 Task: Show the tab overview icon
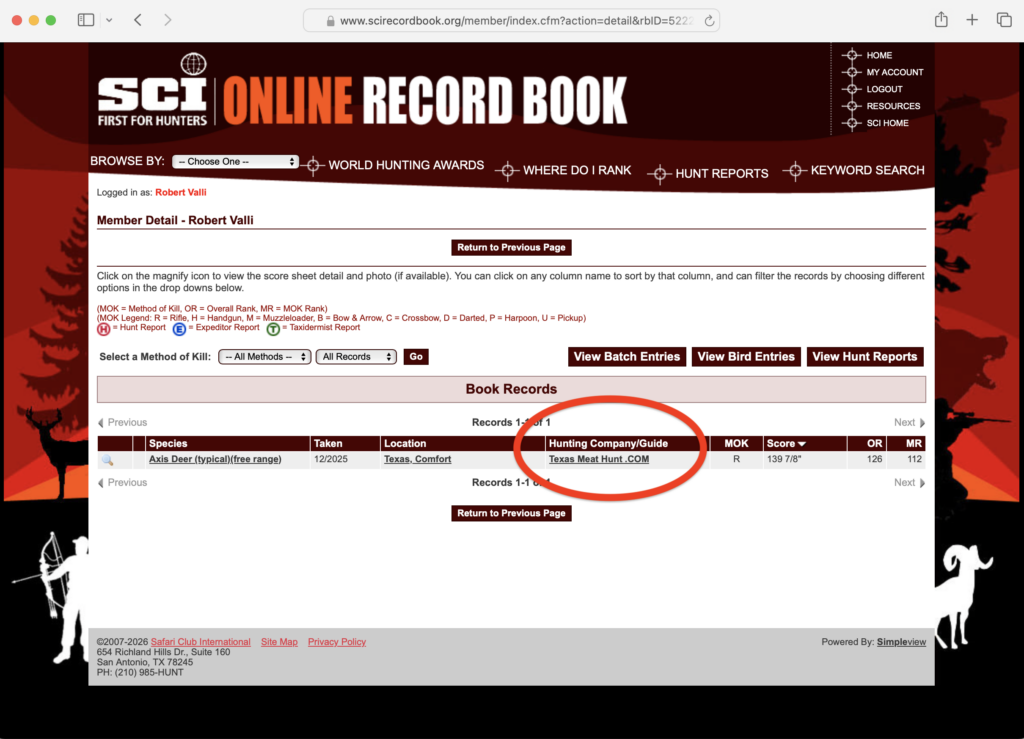(1004, 20)
